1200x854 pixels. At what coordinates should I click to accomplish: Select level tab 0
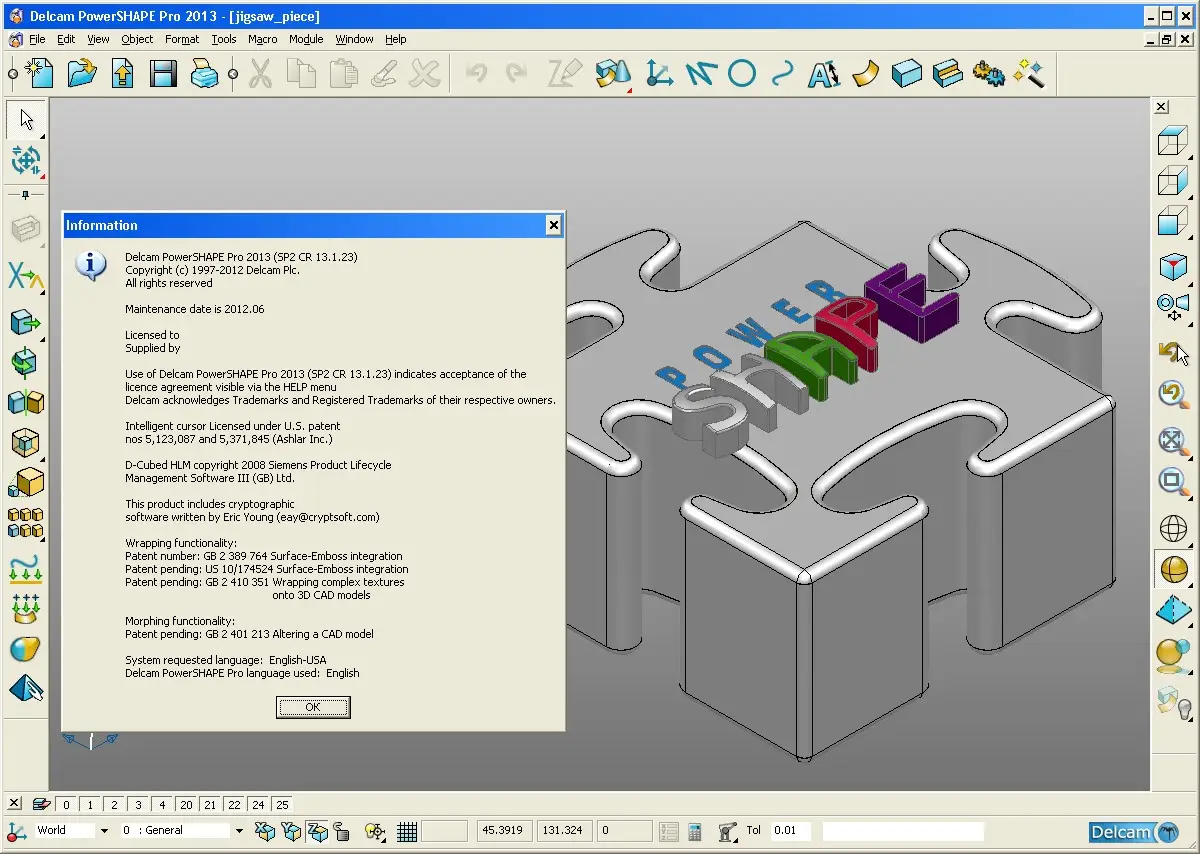click(x=66, y=804)
